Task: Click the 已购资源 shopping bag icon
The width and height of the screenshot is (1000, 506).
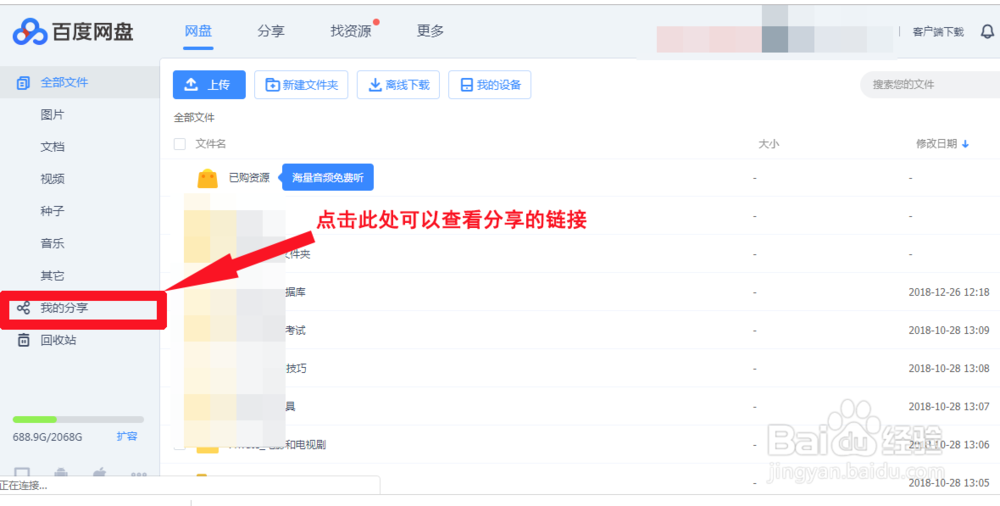Action: [207, 178]
